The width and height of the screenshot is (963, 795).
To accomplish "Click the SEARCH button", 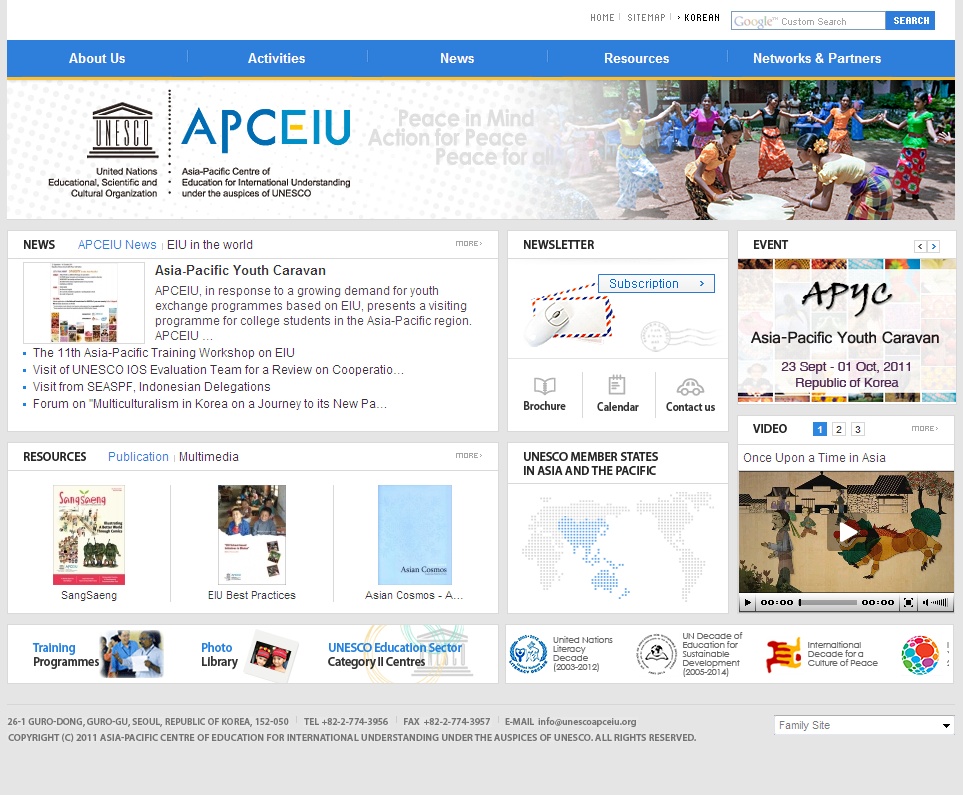I will point(910,20).
